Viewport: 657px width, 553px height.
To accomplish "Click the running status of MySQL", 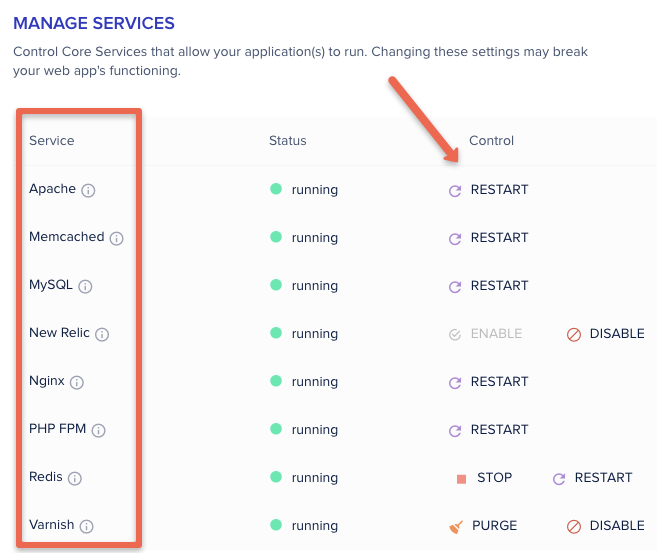I will click(304, 286).
